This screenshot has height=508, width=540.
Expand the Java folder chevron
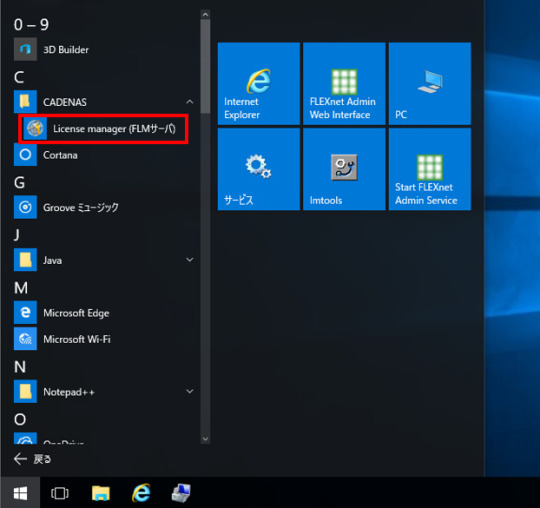pyautogui.click(x=190, y=260)
